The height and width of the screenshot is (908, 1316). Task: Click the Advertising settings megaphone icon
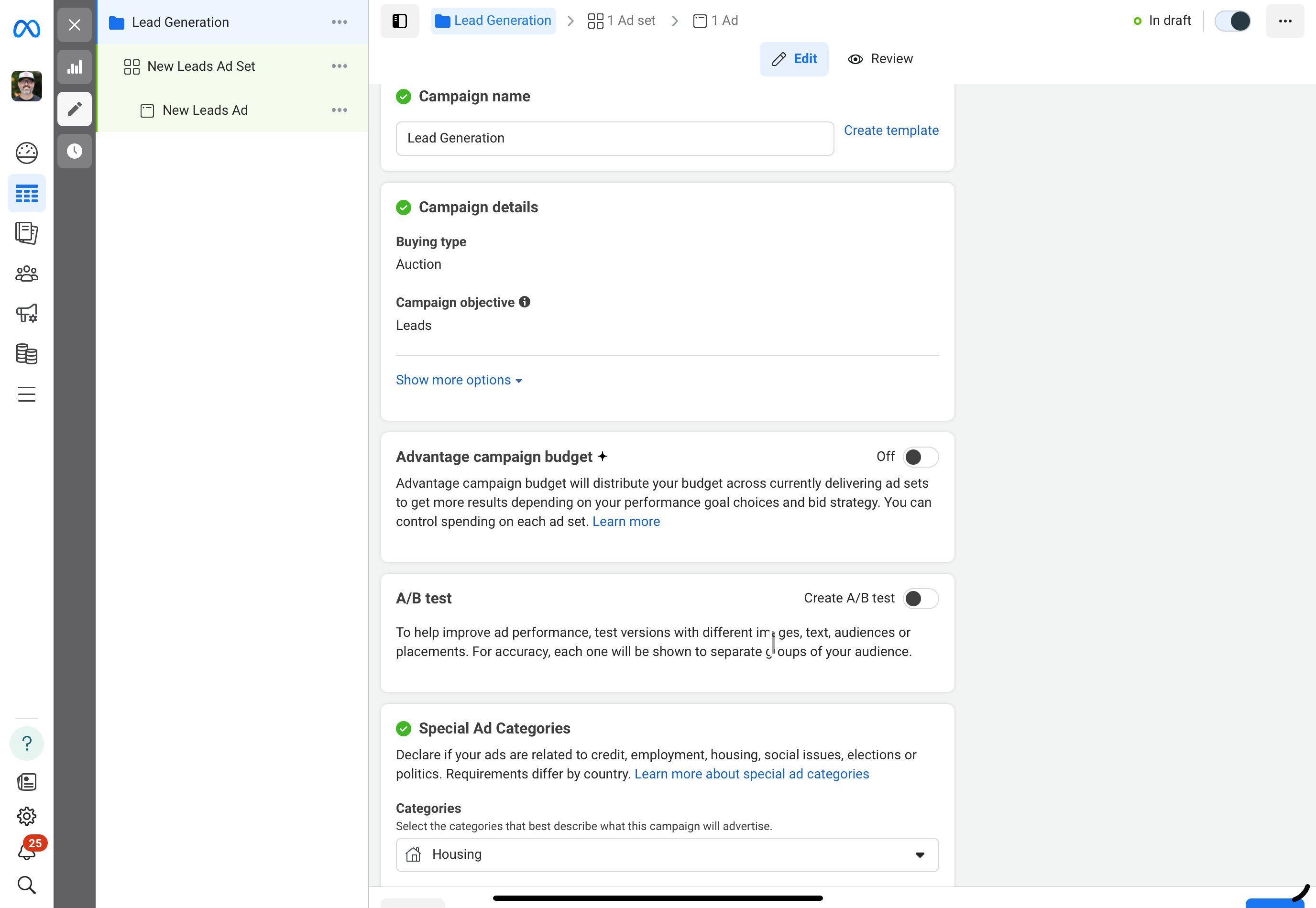(x=26, y=314)
